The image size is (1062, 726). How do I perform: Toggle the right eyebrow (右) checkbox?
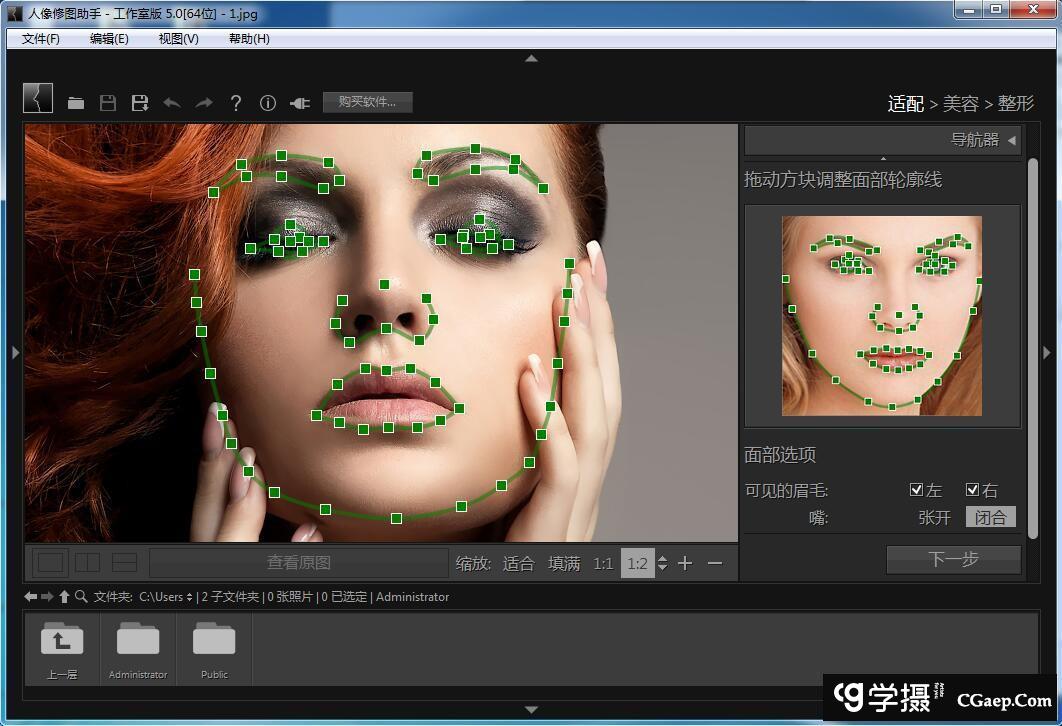click(972, 490)
